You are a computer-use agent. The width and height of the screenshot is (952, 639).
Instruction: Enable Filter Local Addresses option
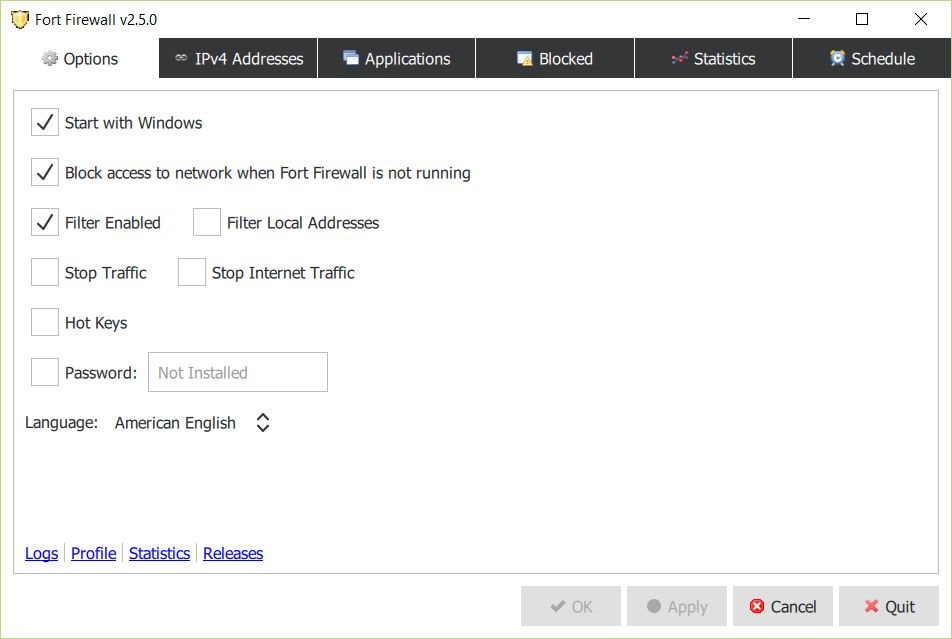(x=207, y=223)
